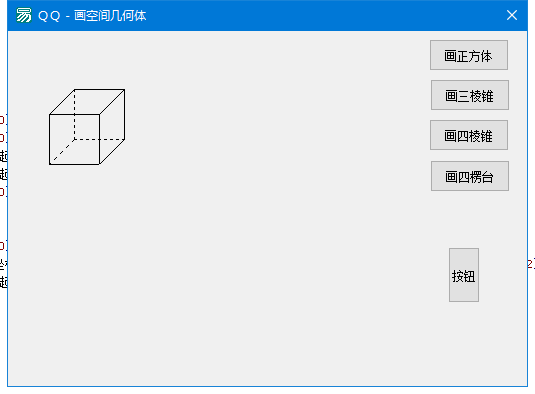
Task: Select the 画四棱锥 button
Action: pyautogui.click(x=469, y=135)
